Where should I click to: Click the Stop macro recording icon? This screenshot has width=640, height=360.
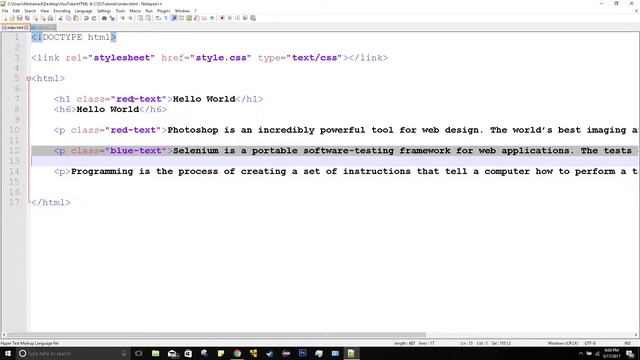(230, 18)
